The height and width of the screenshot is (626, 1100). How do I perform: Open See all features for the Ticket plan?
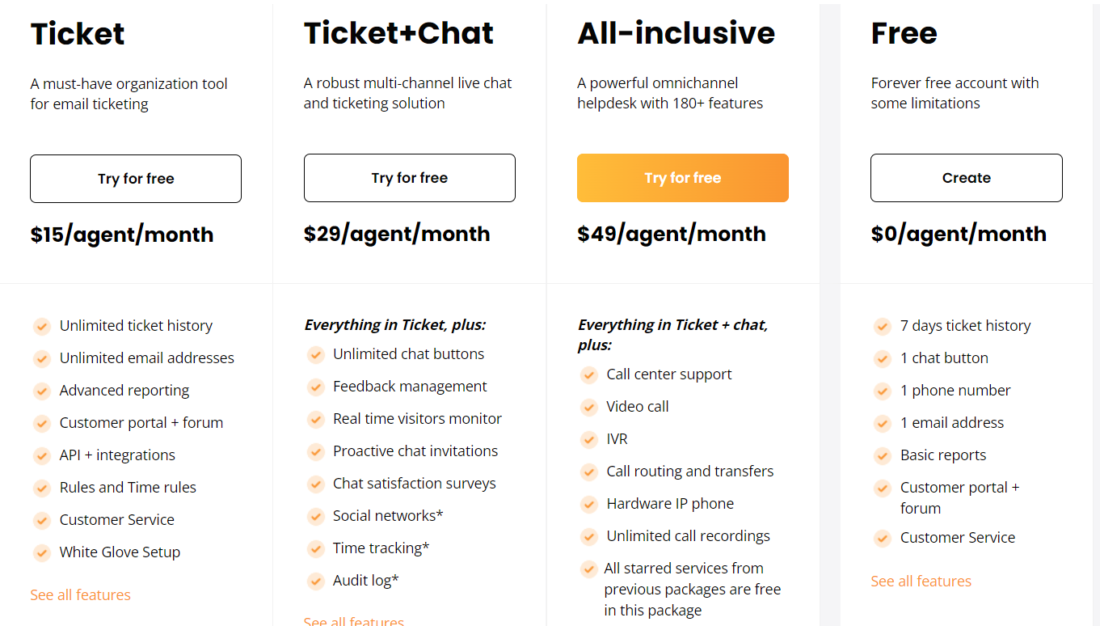click(80, 594)
